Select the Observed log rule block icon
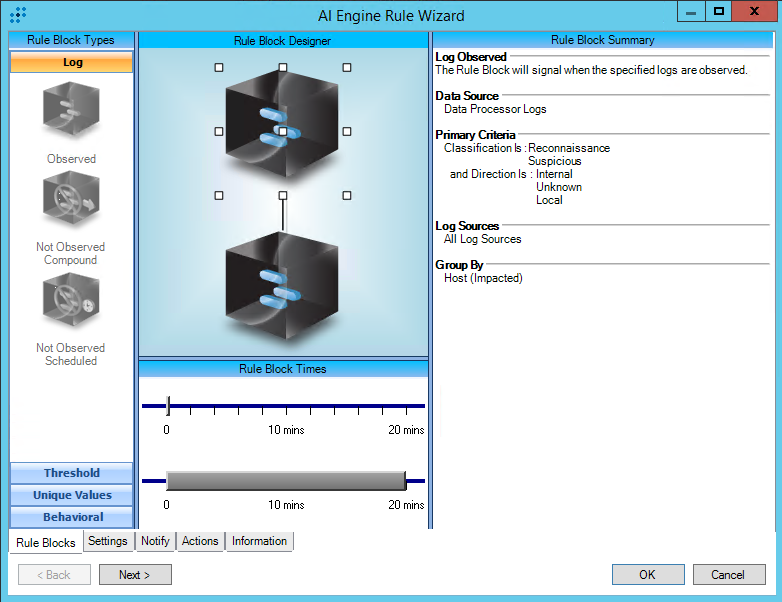 point(71,110)
